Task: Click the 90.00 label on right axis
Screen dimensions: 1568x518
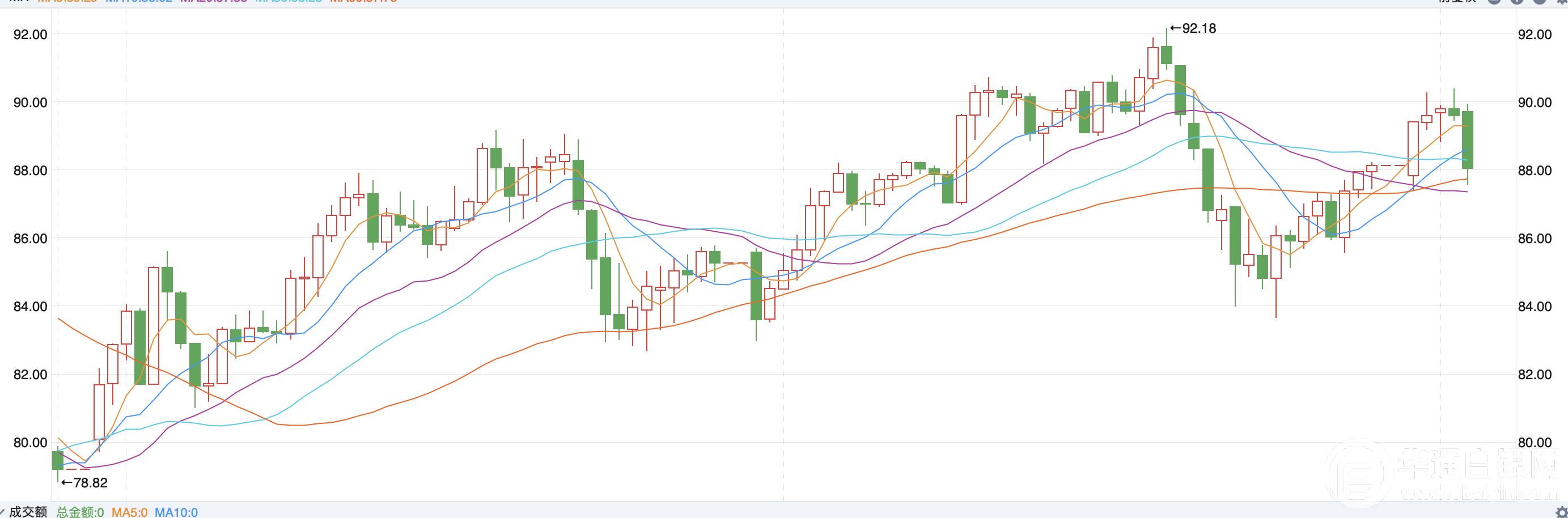Action: [1535, 103]
